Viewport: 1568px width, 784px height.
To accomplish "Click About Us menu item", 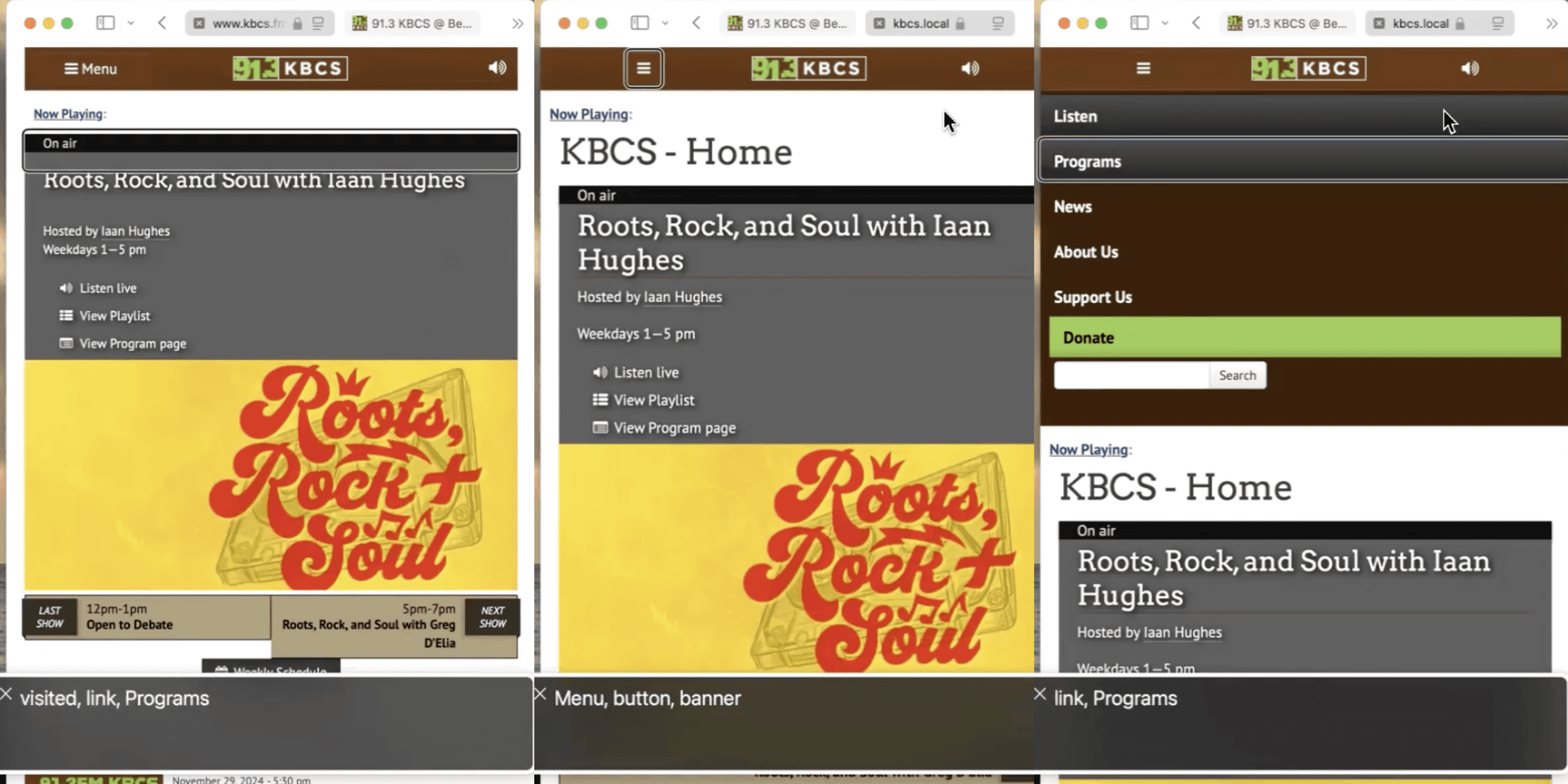I will pos(1086,251).
